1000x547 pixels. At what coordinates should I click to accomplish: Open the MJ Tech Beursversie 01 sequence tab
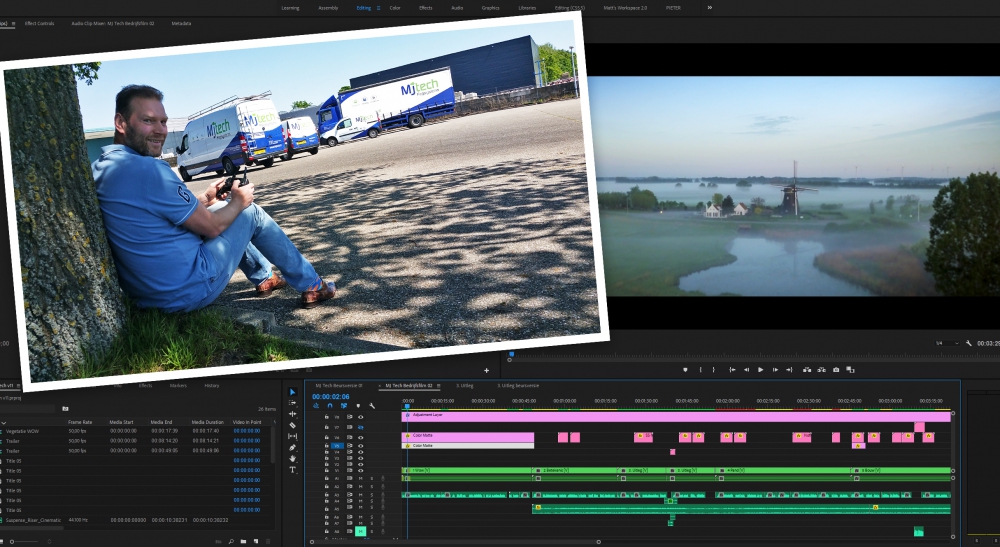tap(339, 386)
